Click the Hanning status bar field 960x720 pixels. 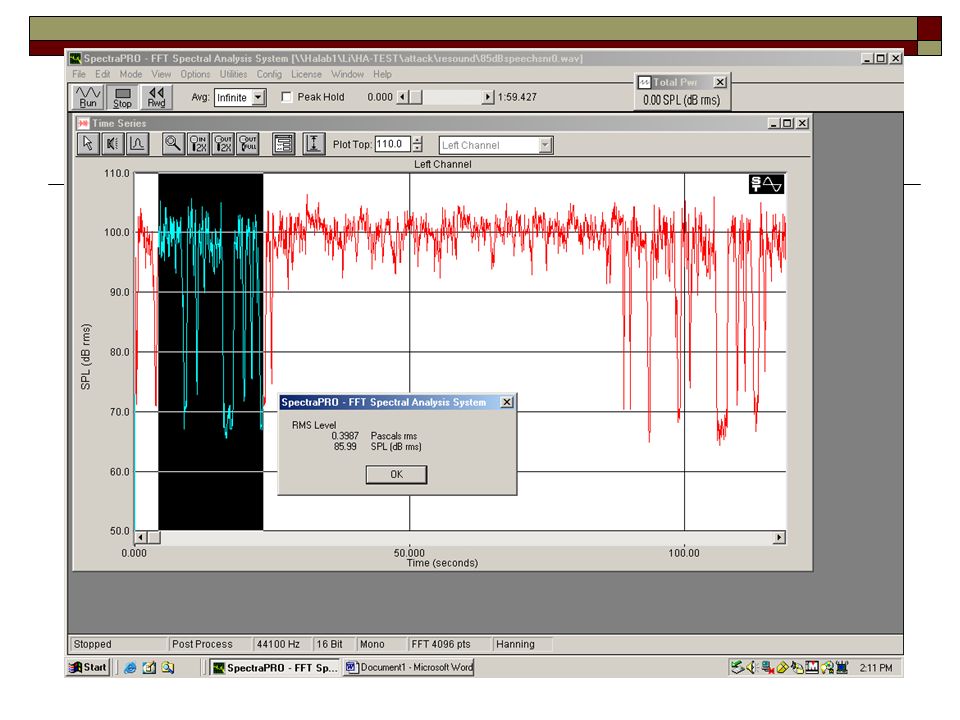coord(522,644)
